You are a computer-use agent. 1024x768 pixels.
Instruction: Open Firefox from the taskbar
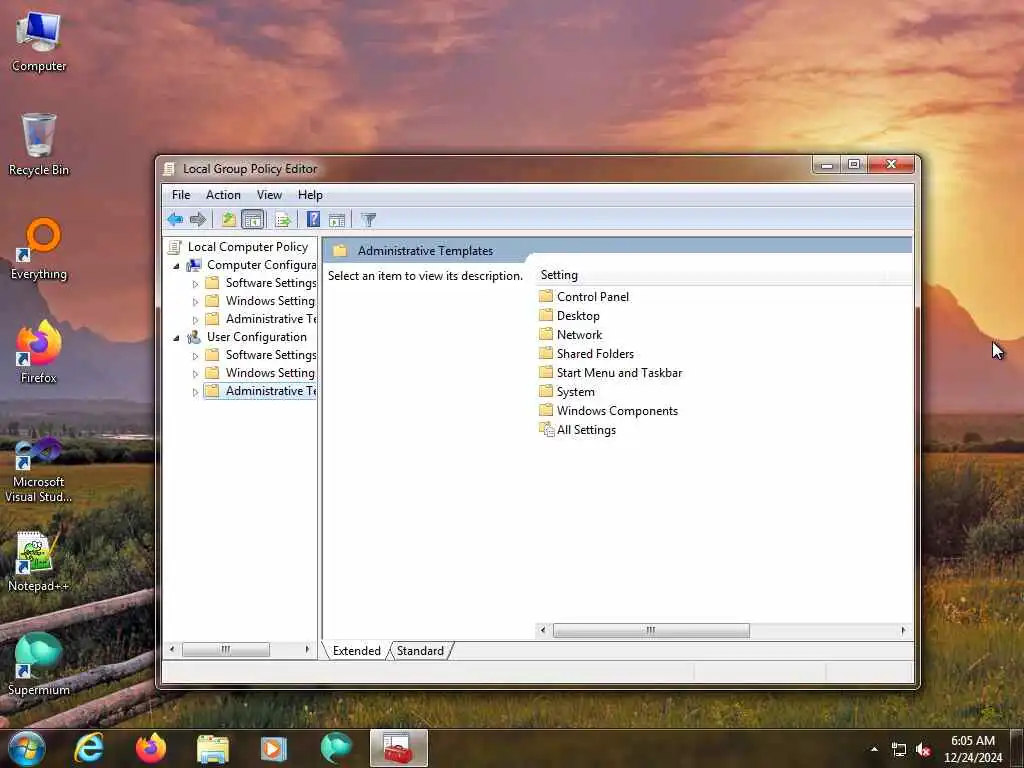click(151, 748)
